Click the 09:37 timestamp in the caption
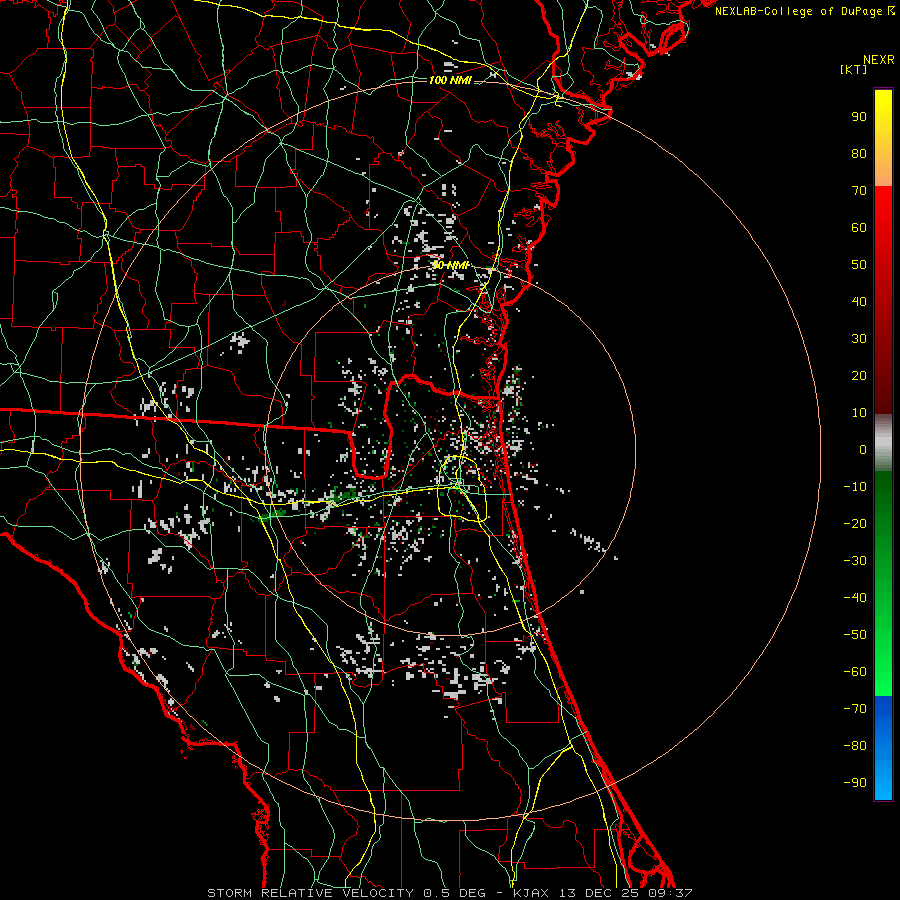The width and height of the screenshot is (900, 900). coord(670,893)
